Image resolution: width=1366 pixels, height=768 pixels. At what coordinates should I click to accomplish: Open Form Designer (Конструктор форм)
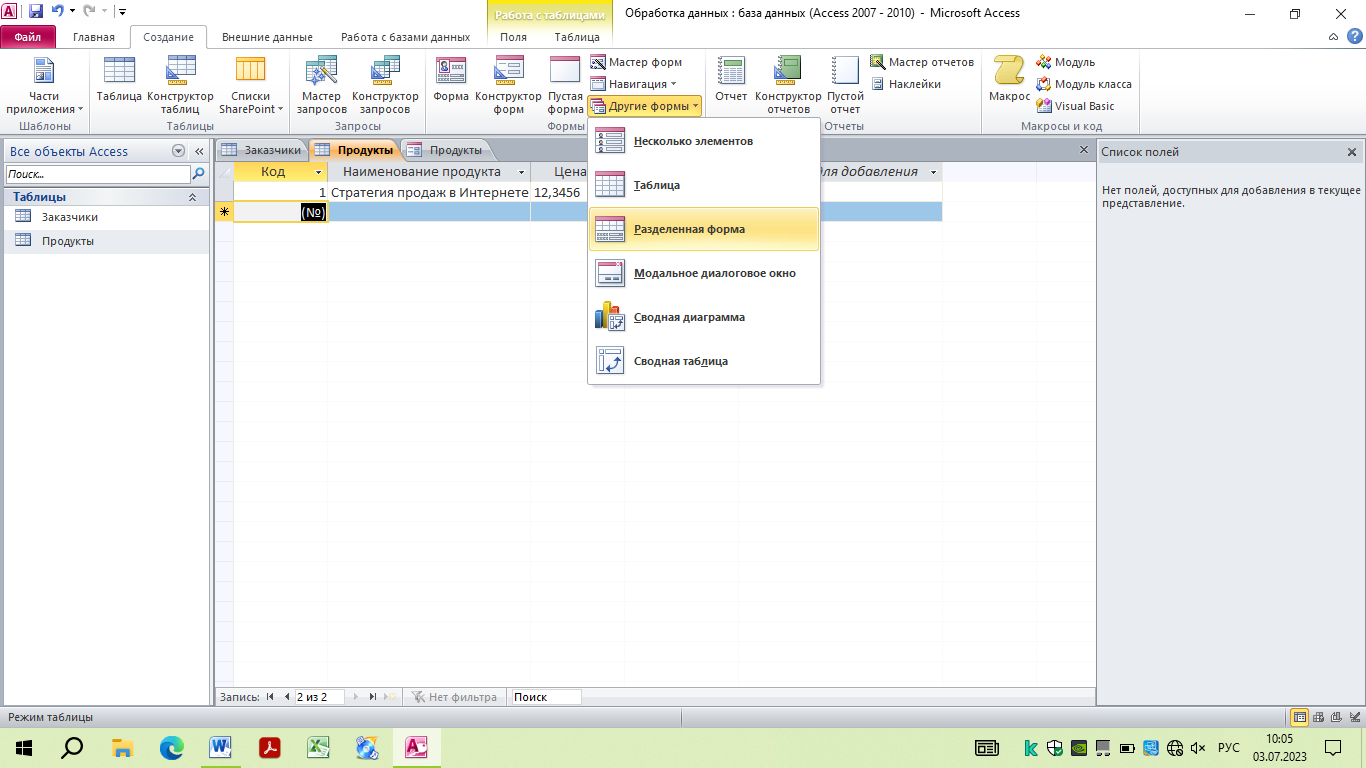508,84
